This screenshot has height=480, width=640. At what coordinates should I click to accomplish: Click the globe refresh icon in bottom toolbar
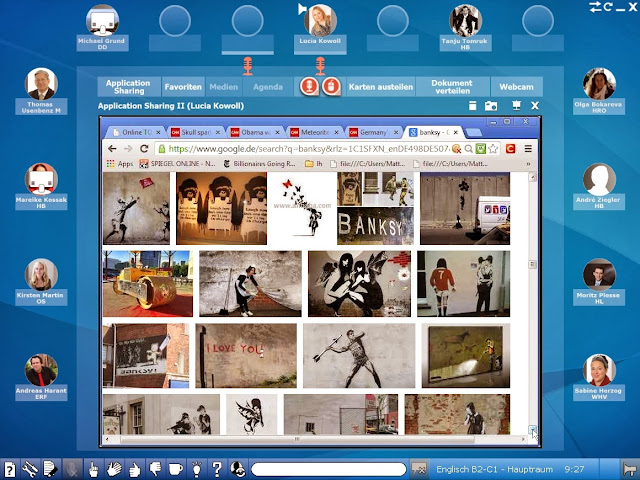point(238,469)
